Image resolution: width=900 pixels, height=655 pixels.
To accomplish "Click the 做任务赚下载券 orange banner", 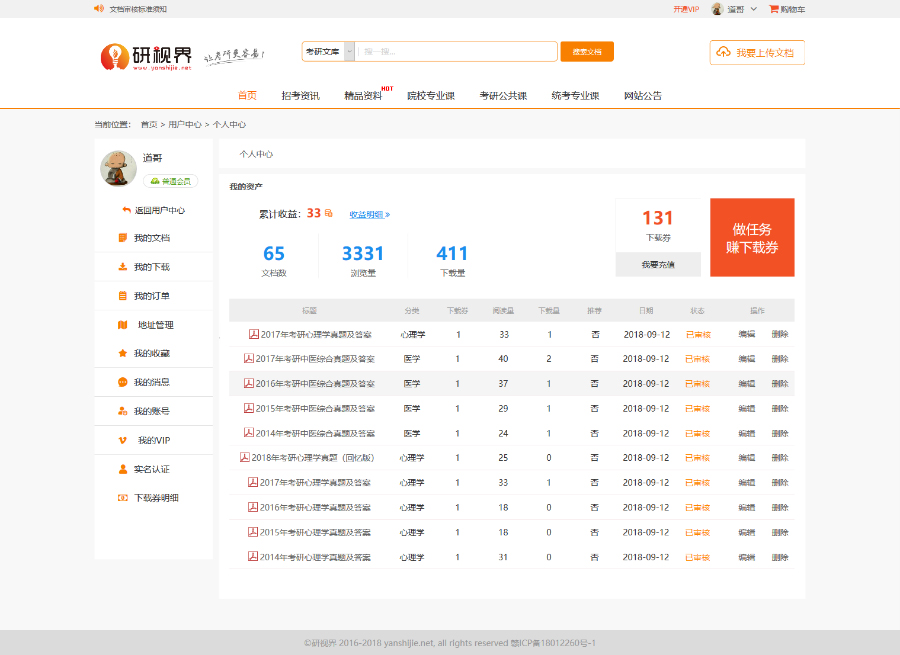I will click(752, 237).
